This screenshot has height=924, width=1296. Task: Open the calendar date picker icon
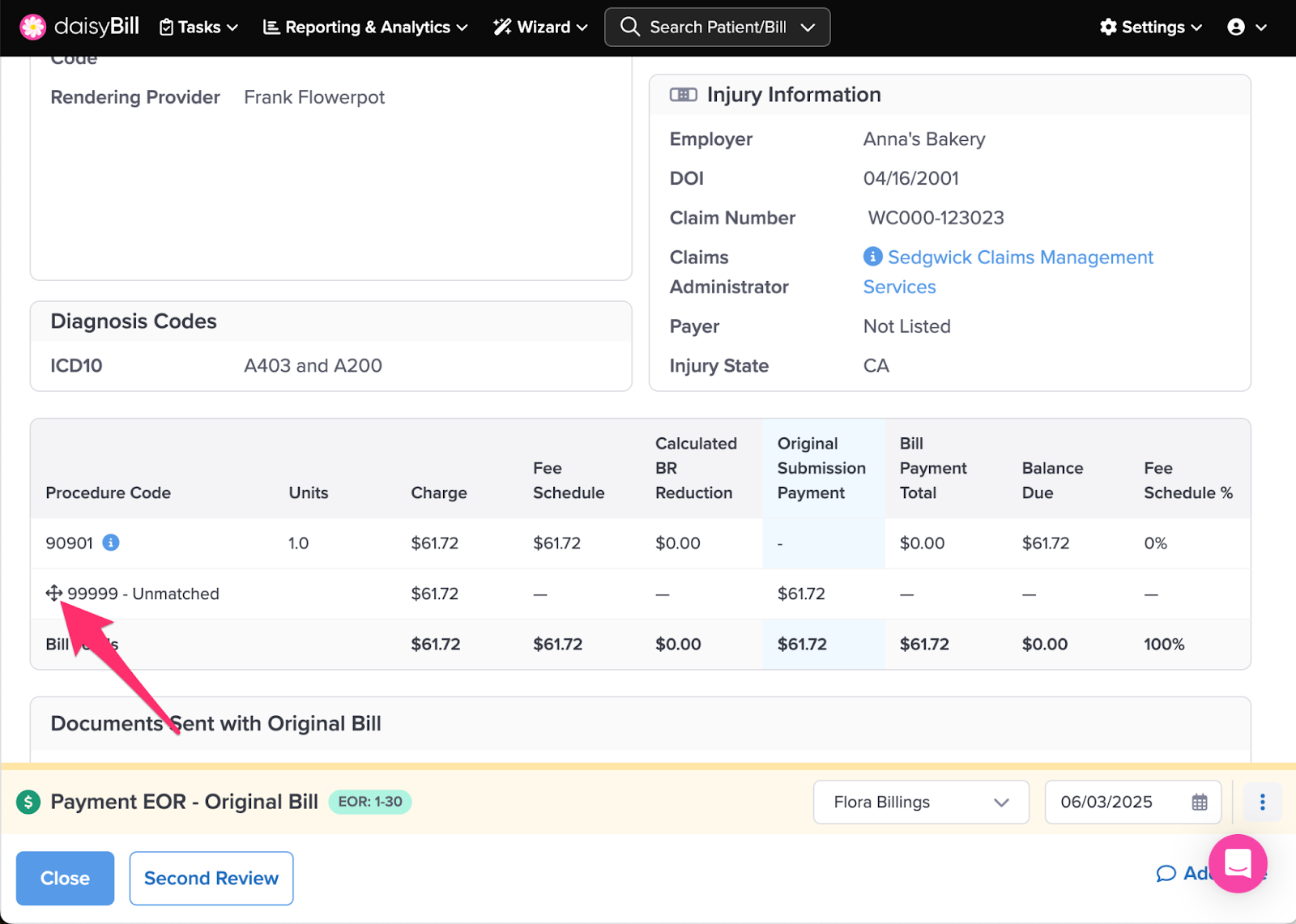pos(1200,803)
